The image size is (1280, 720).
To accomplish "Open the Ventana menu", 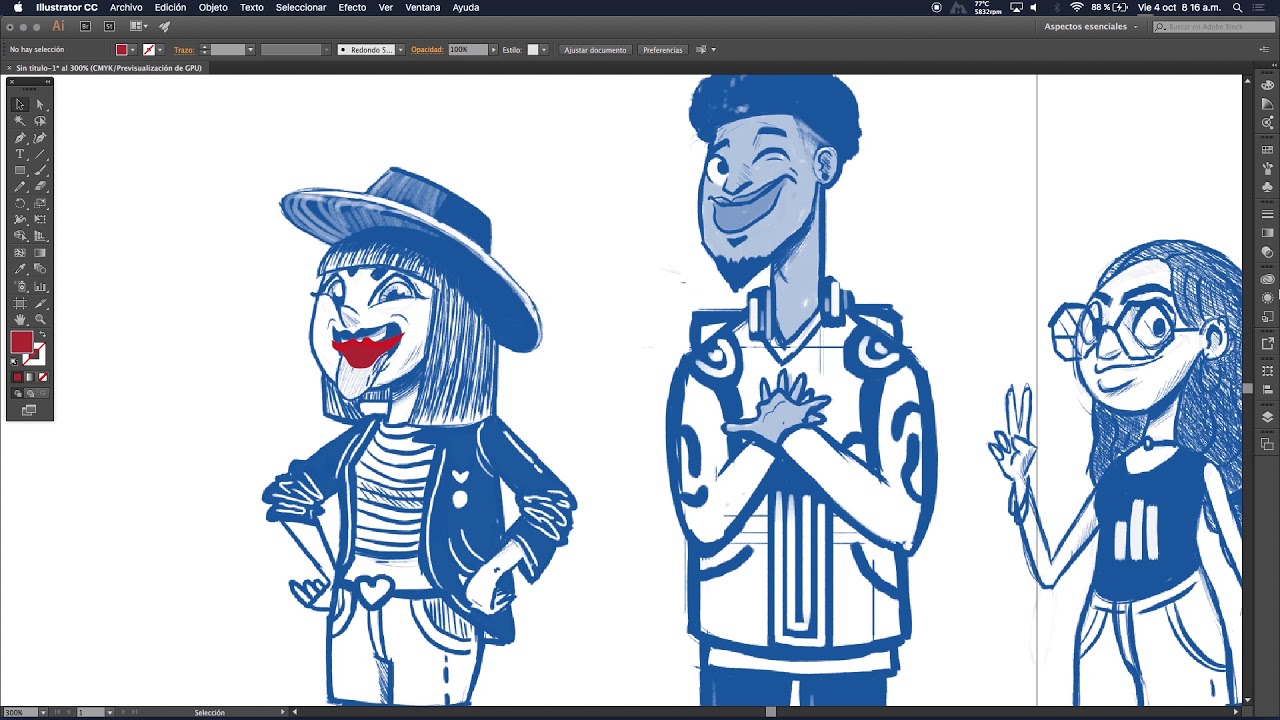I will pos(423,7).
